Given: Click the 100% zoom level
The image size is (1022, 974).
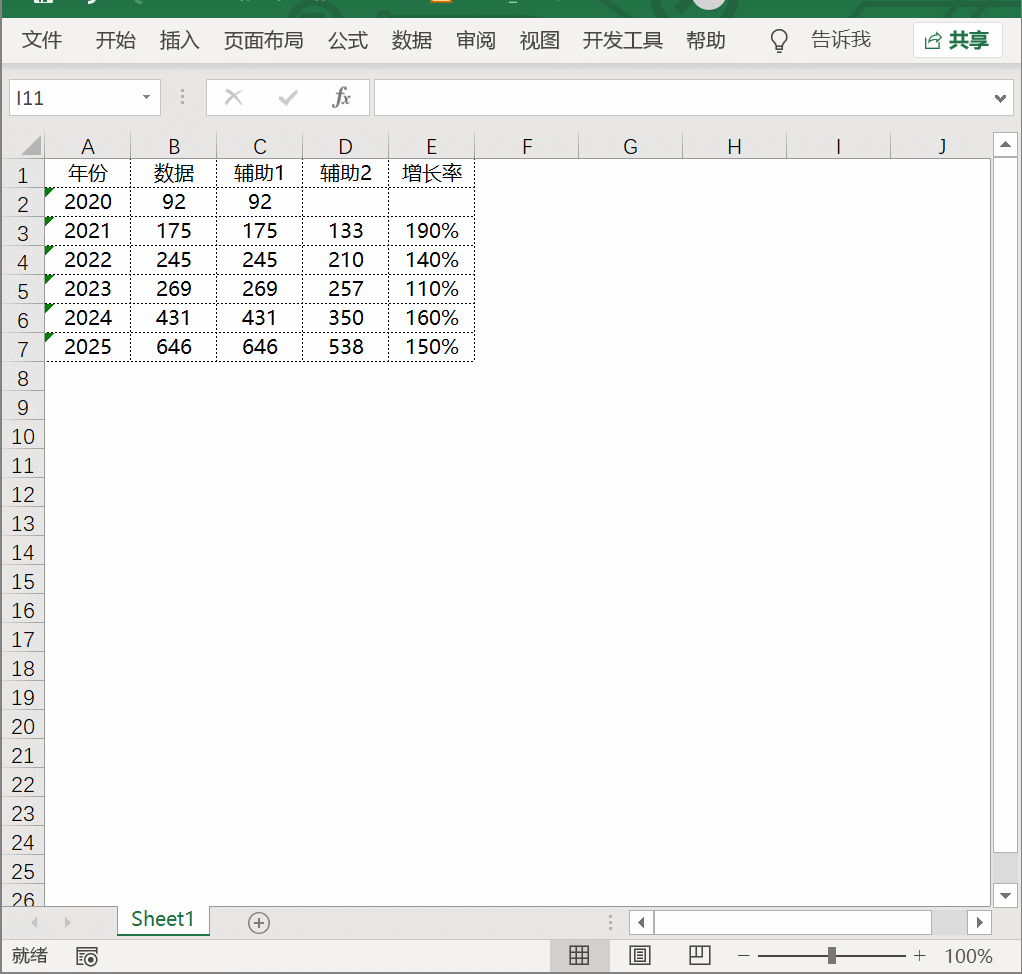Looking at the screenshot, I should [x=968, y=956].
